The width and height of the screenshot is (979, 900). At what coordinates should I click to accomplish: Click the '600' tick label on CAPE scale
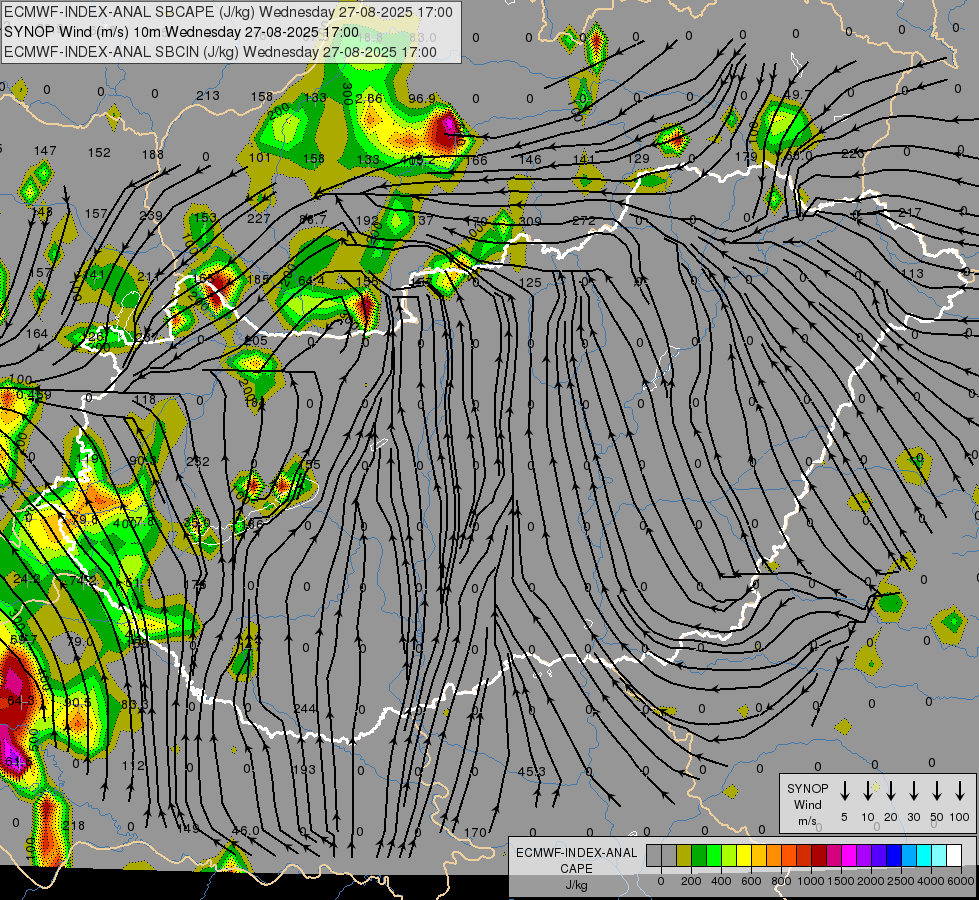pyautogui.click(x=751, y=881)
